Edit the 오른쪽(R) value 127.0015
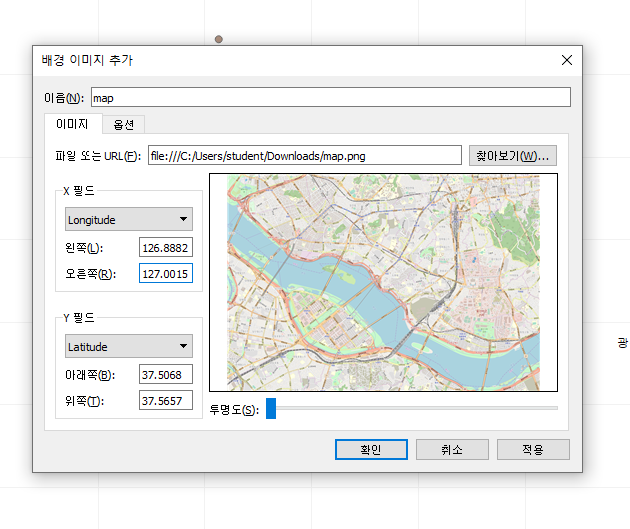Viewport: 630px width, 529px height. point(166,274)
